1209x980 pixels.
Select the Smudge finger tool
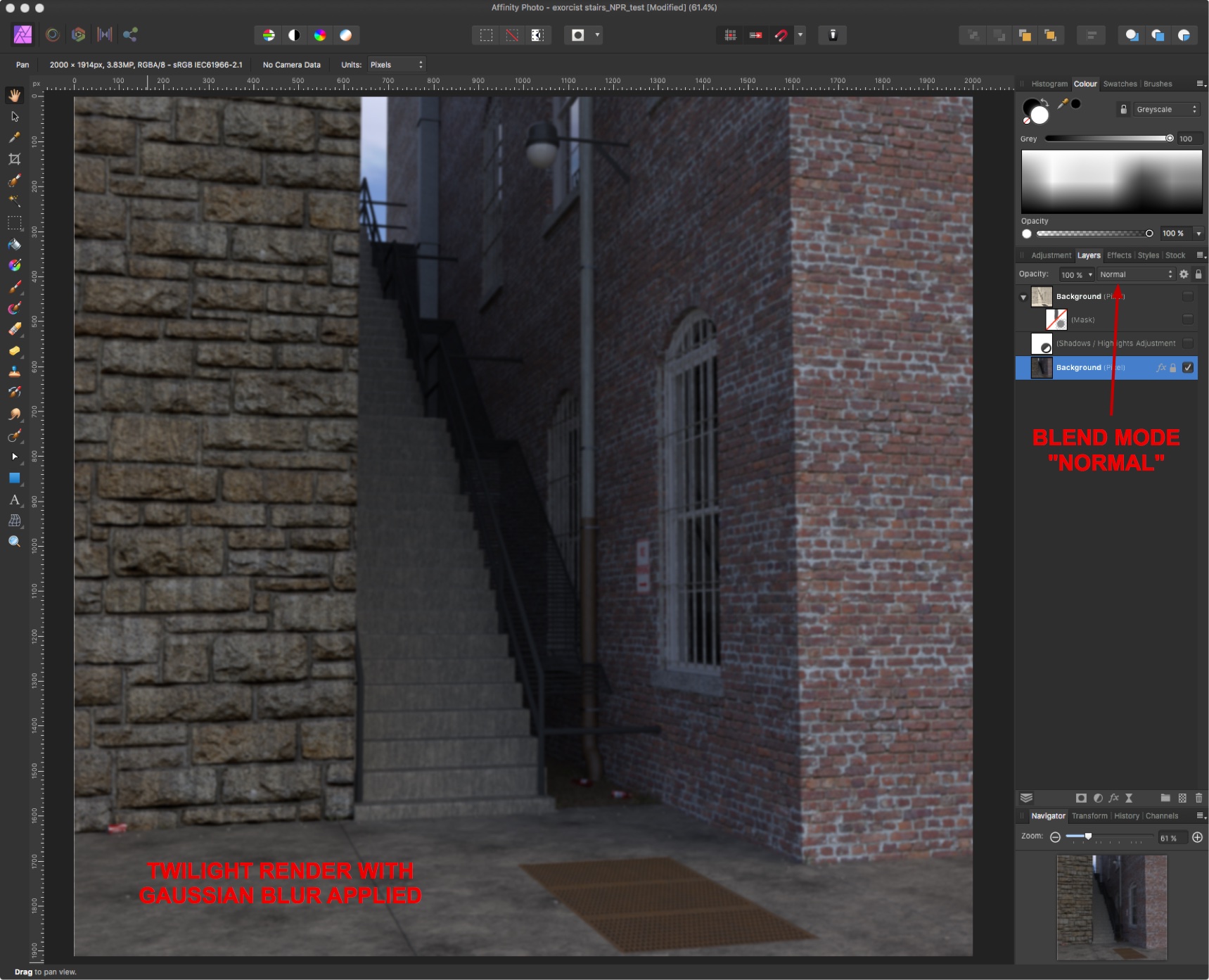14,414
